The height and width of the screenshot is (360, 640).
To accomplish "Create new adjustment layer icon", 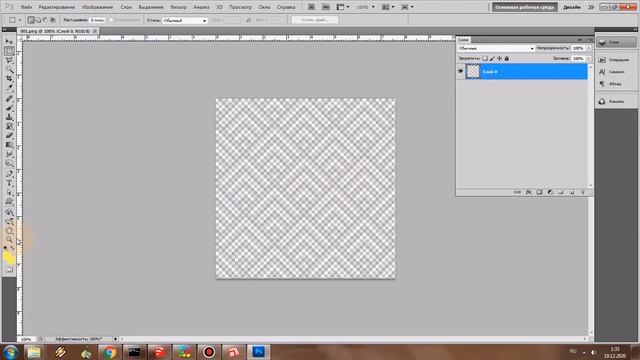I will tap(550, 192).
